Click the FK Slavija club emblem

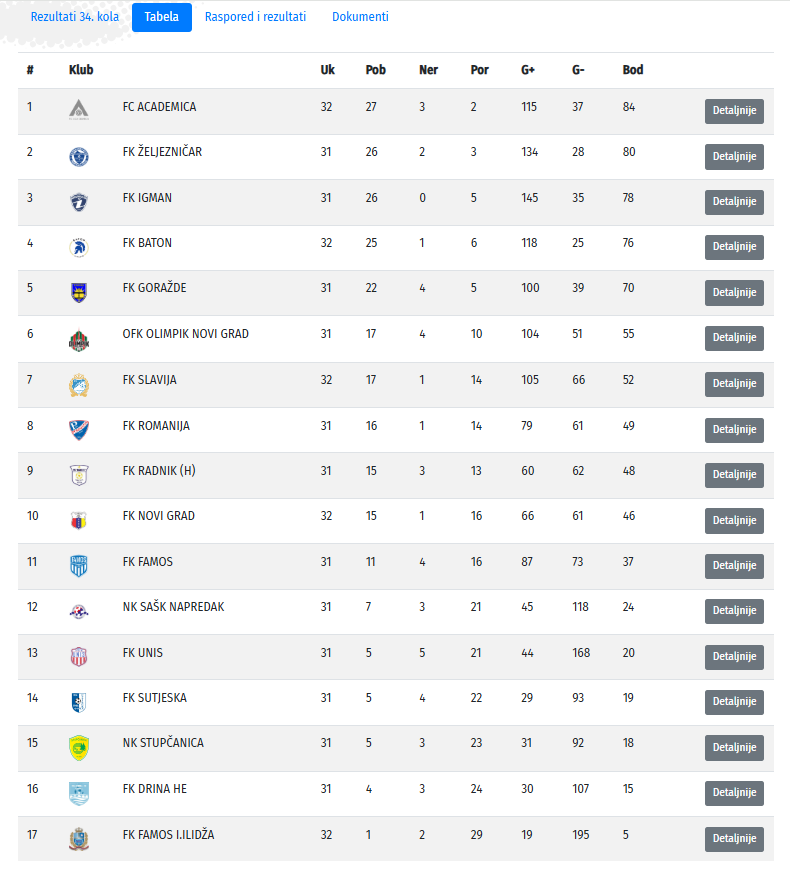click(x=79, y=385)
